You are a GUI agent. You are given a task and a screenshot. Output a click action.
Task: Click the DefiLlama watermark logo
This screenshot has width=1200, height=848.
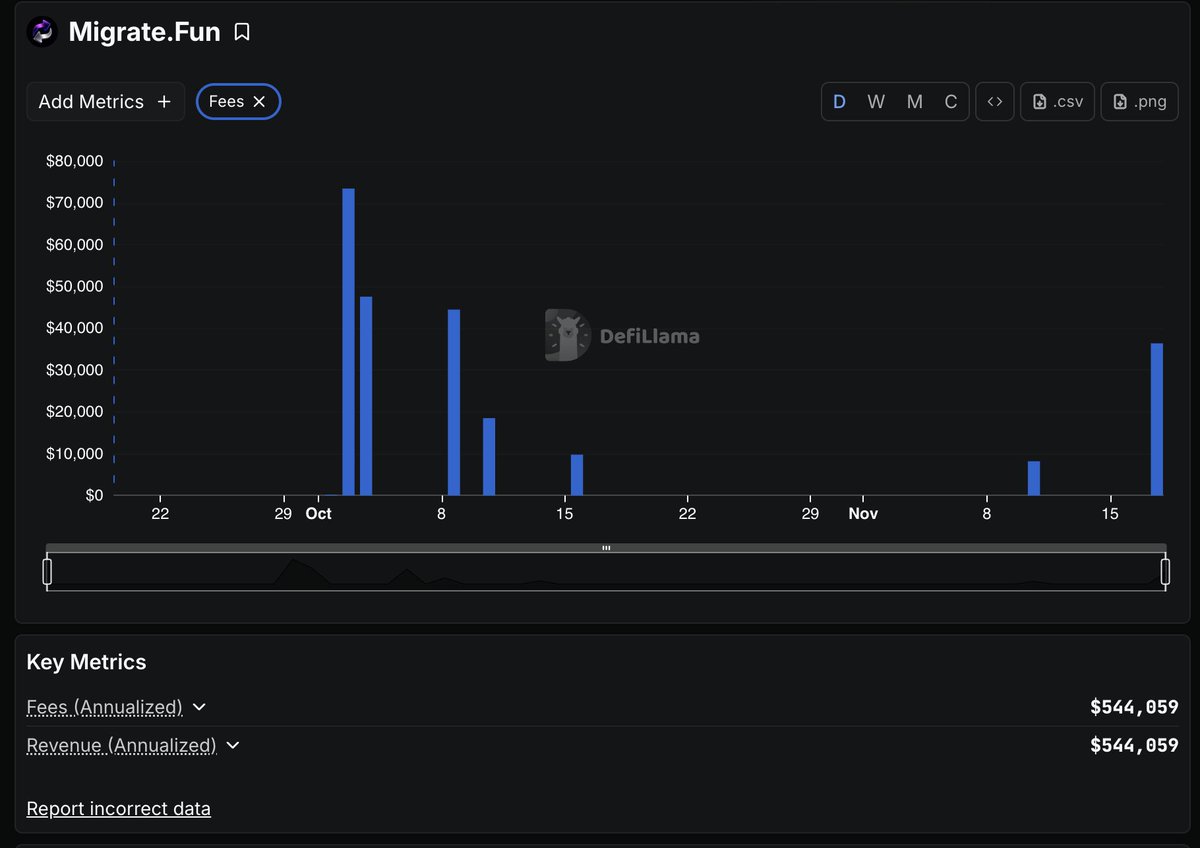click(x=567, y=335)
